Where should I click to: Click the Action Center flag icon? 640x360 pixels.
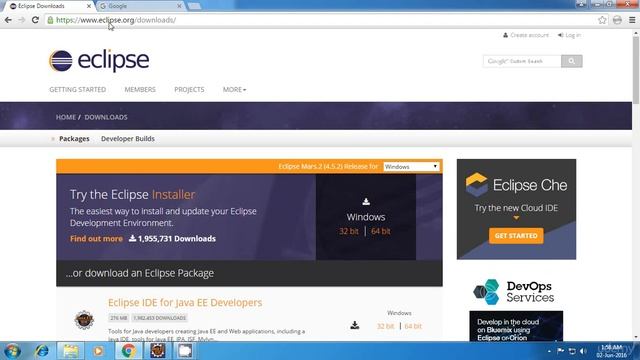tap(561, 351)
